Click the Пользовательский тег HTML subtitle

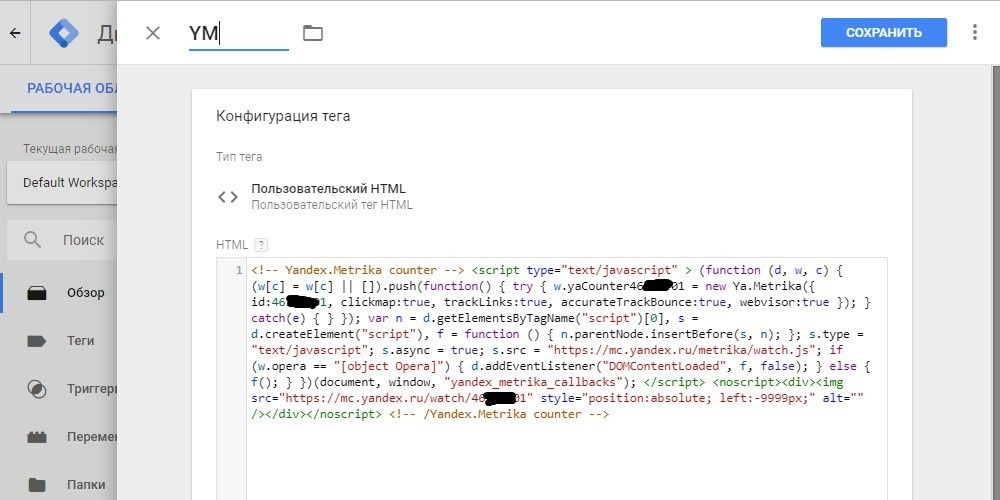tap(332, 205)
